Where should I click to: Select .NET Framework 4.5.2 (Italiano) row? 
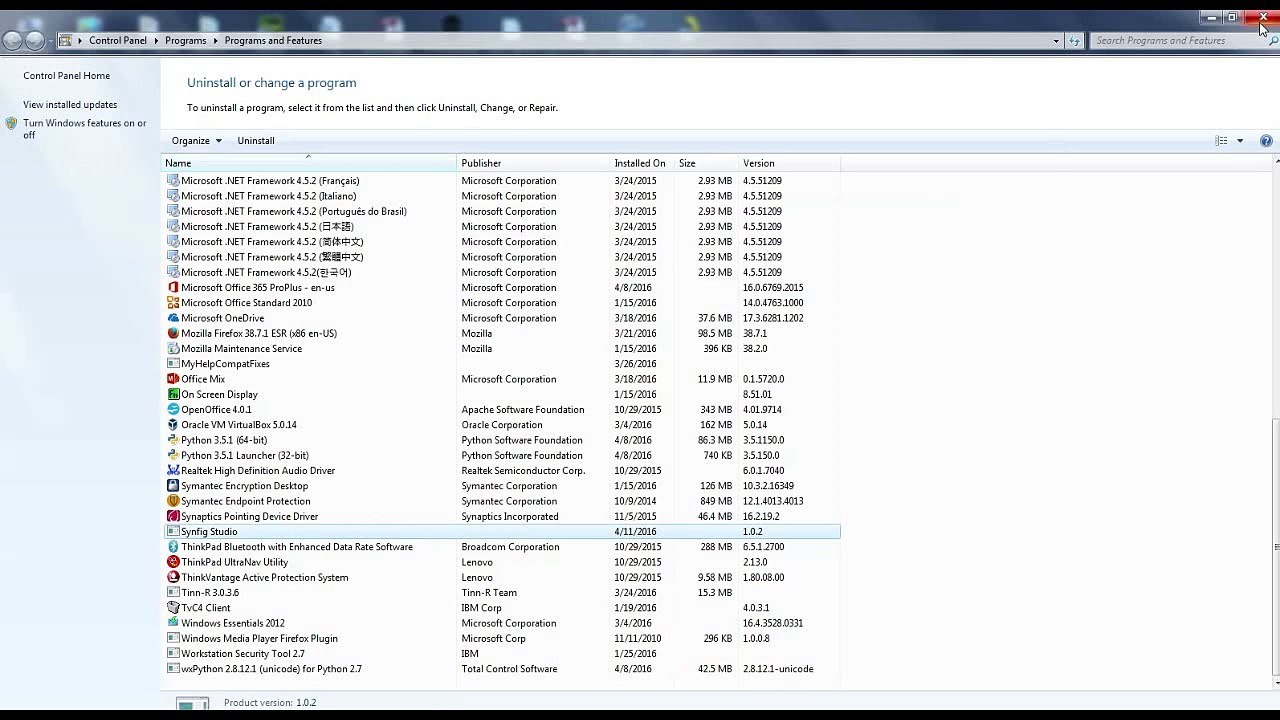501,196
